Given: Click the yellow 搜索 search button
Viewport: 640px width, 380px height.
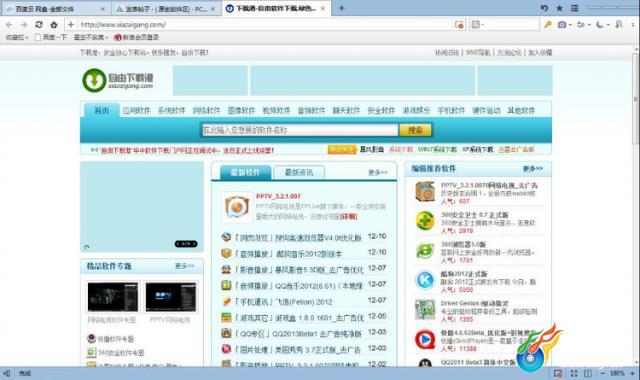Looking at the screenshot, I should pyautogui.click(x=415, y=130).
